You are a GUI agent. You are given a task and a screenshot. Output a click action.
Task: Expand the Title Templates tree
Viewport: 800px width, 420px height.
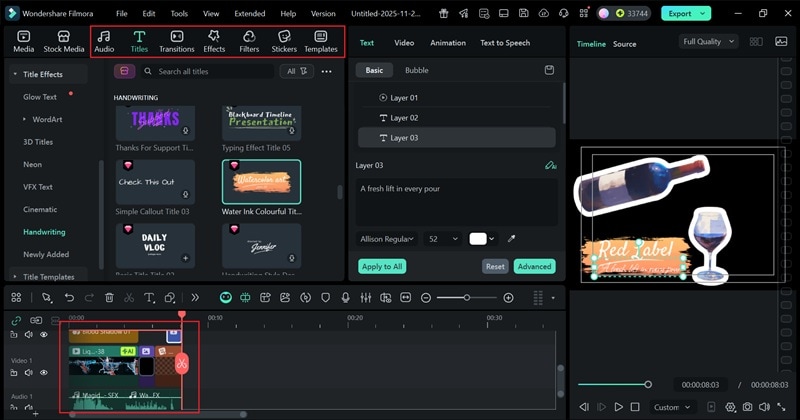(x=15, y=277)
